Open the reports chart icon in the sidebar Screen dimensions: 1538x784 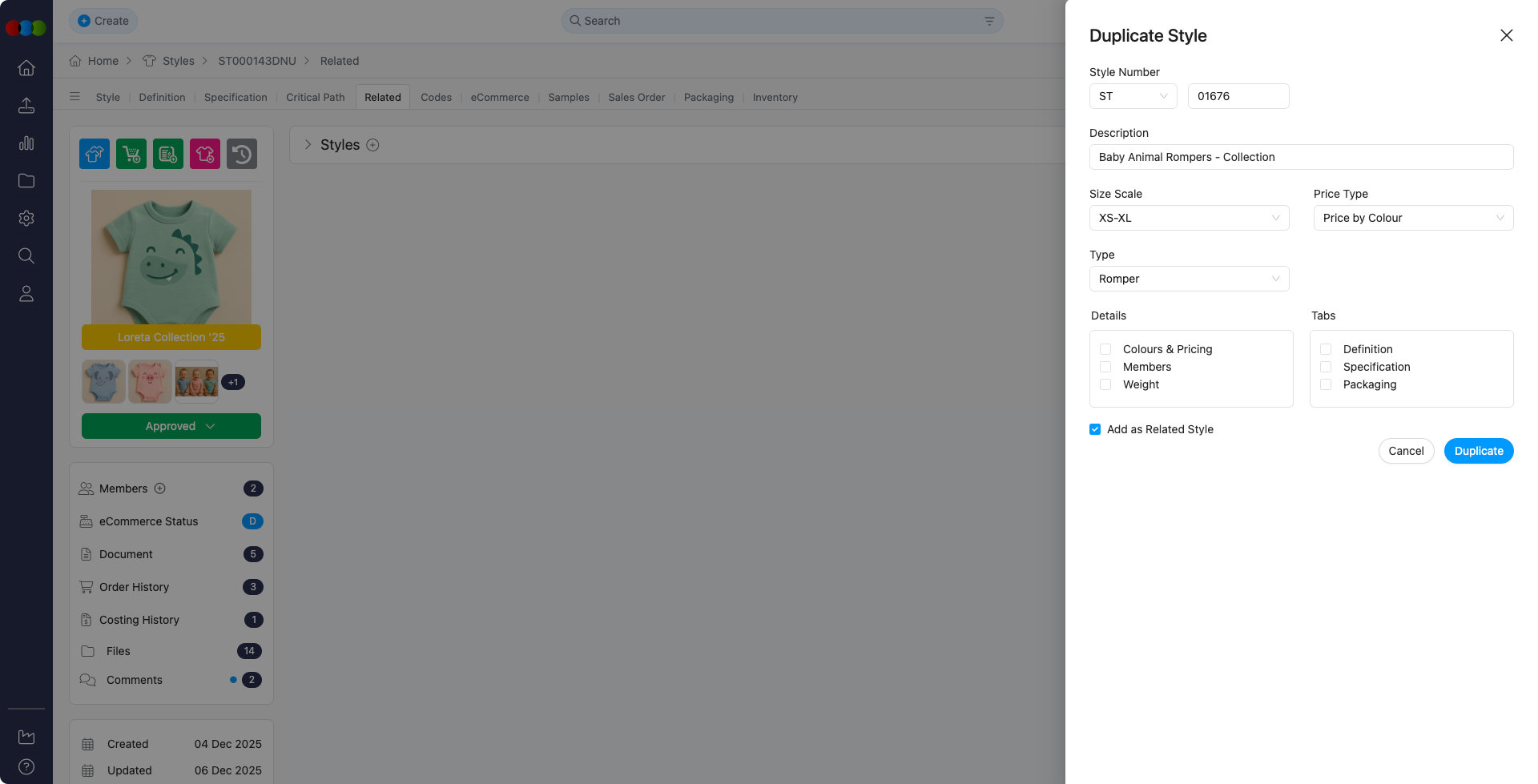point(26,143)
